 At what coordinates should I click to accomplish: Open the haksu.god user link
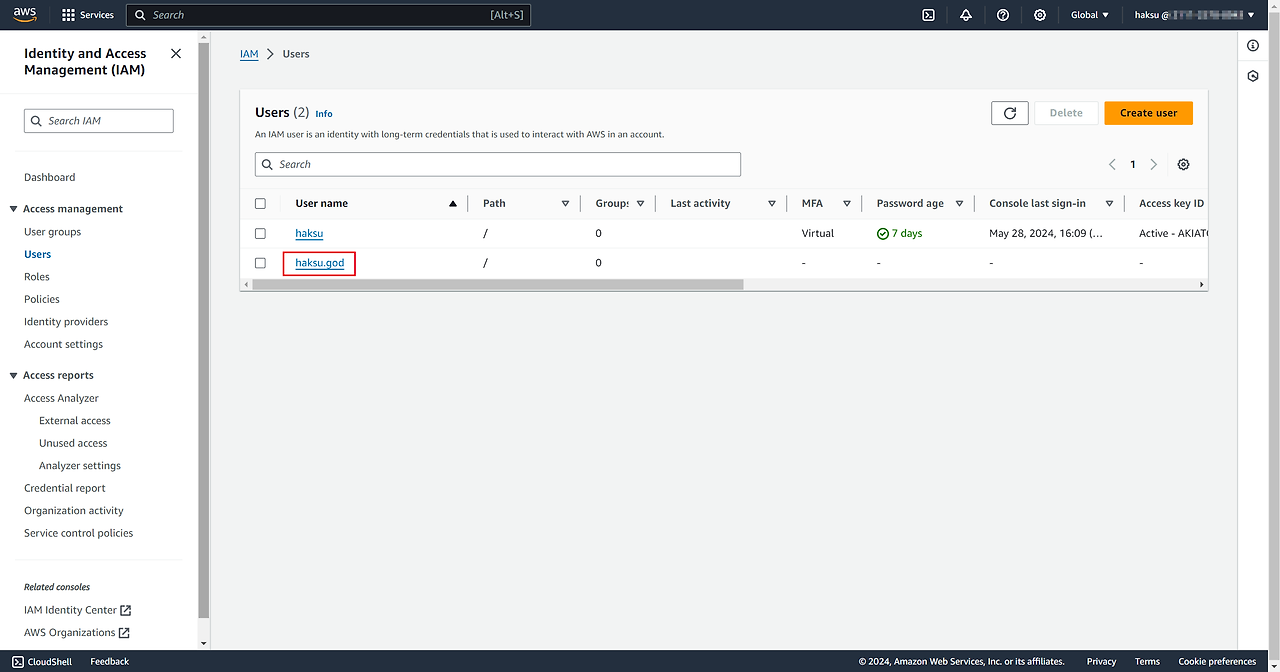coord(319,263)
